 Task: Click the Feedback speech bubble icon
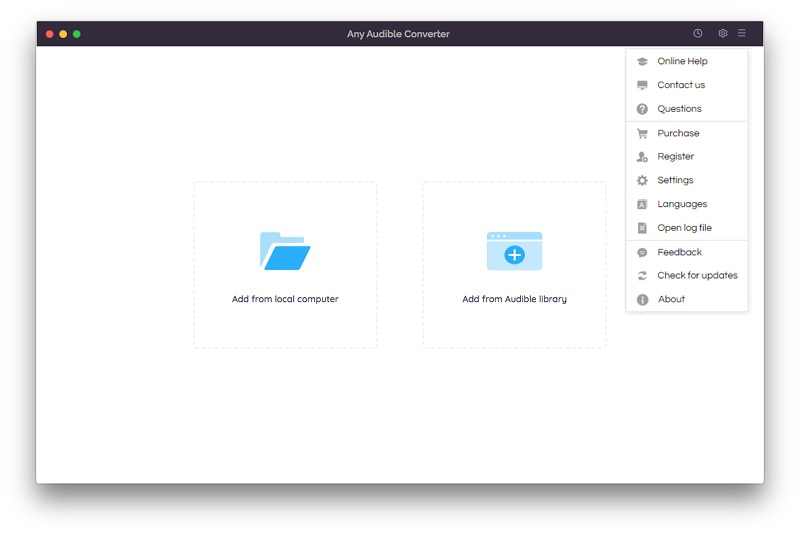point(642,252)
